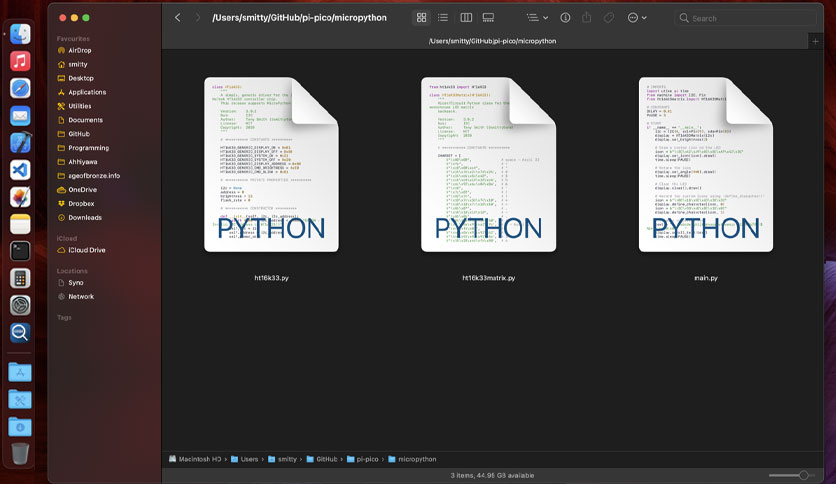Go forward using the toolbar forward chevron
Viewport: 836px width, 484px height.
pyautogui.click(x=198, y=18)
